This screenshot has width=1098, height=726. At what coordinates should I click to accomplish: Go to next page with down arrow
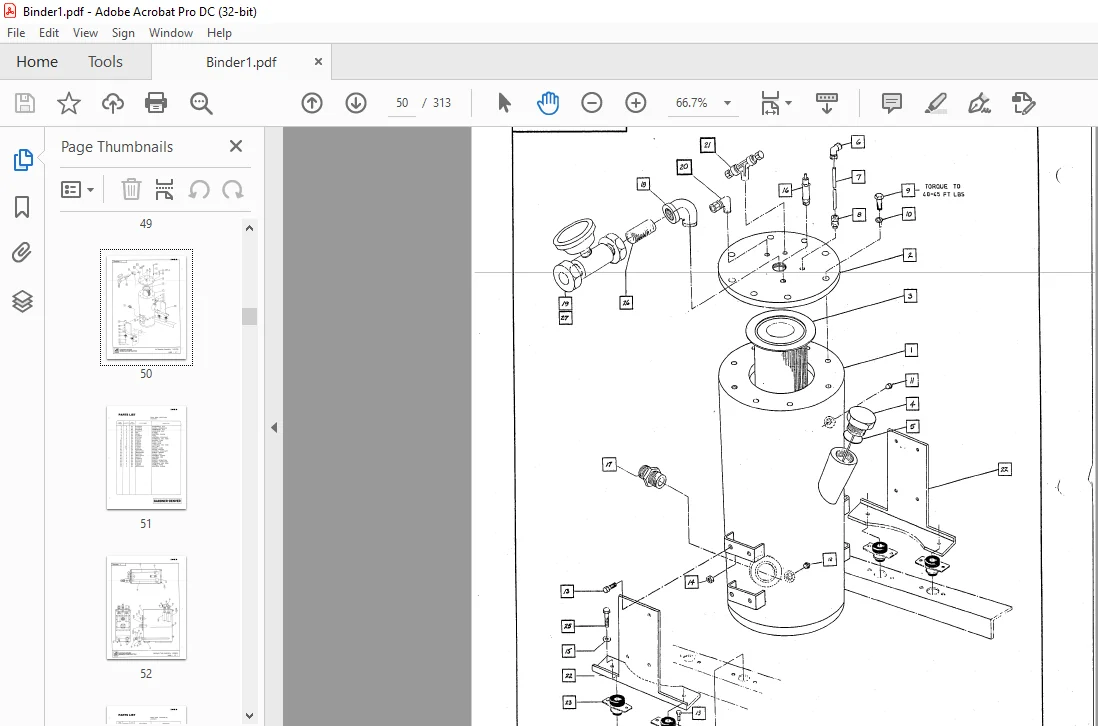(x=356, y=103)
